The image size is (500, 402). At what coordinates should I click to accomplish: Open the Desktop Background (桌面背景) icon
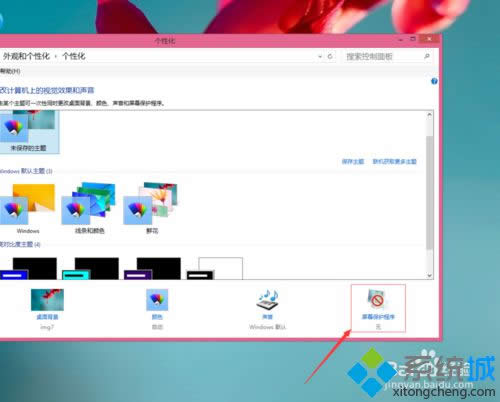click(47, 300)
